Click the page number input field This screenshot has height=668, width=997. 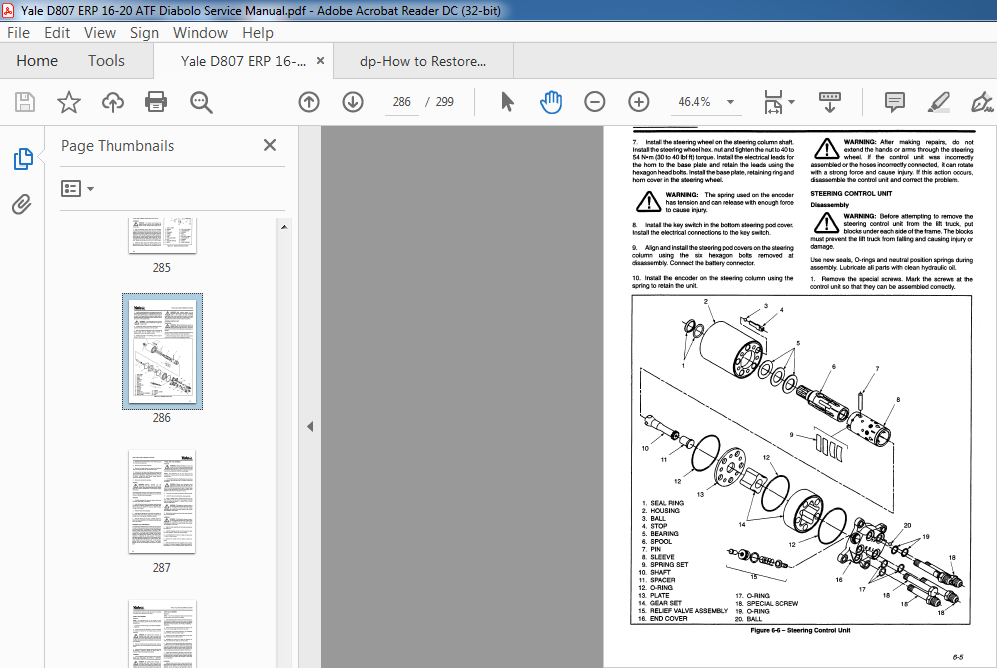click(401, 102)
